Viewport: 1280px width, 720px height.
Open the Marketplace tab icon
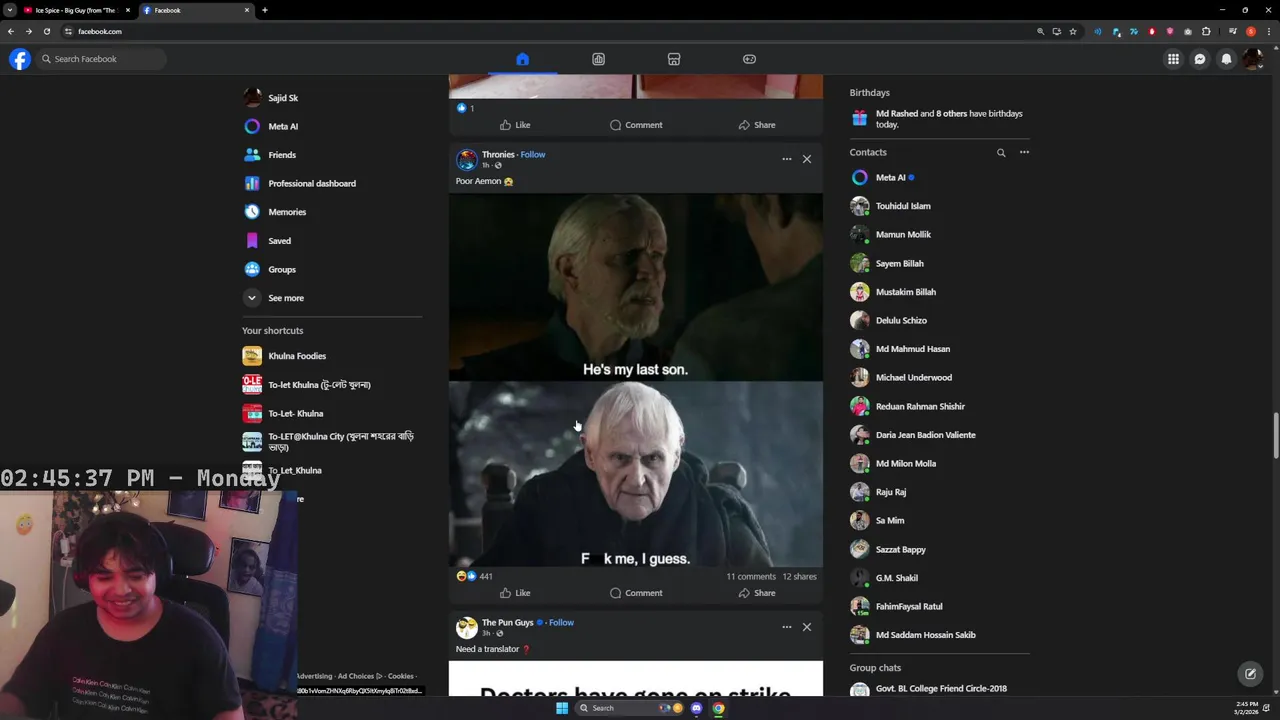(x=674, y=59)
